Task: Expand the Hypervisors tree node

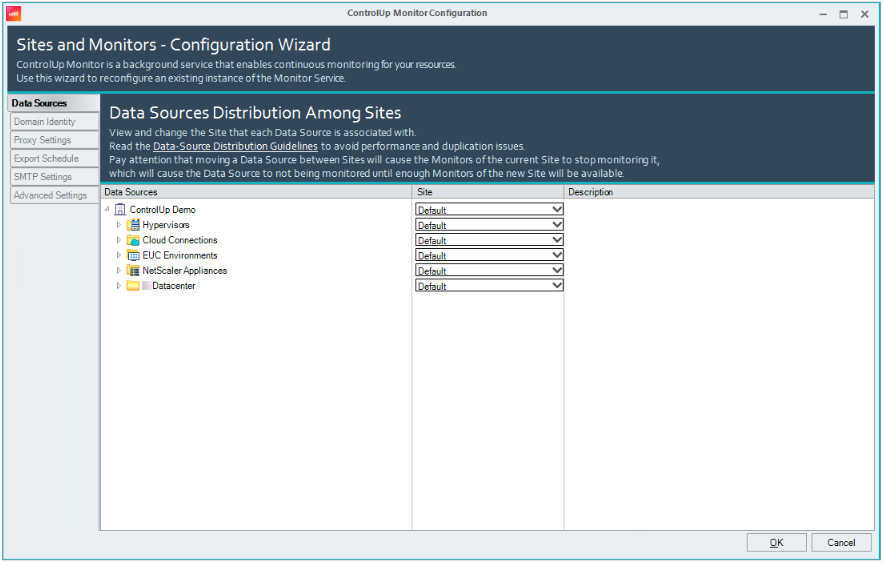Action: coord(118,225)
